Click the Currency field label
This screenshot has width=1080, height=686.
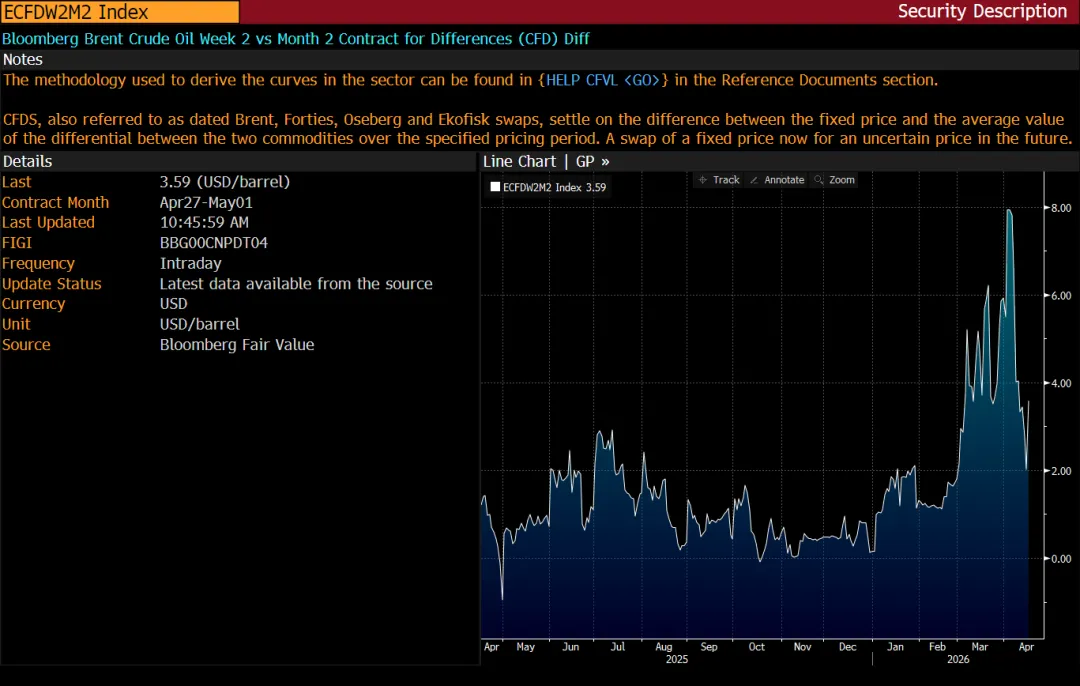(33, 304)
